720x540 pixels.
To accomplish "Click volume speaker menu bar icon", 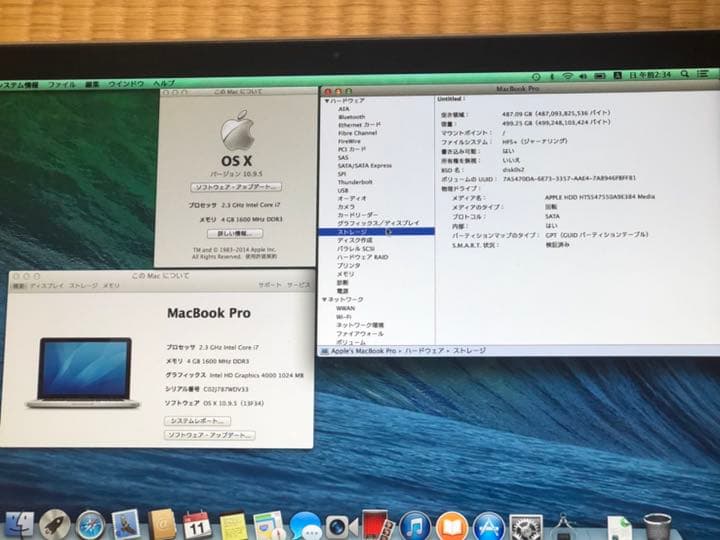I will [x=583, y=76].
